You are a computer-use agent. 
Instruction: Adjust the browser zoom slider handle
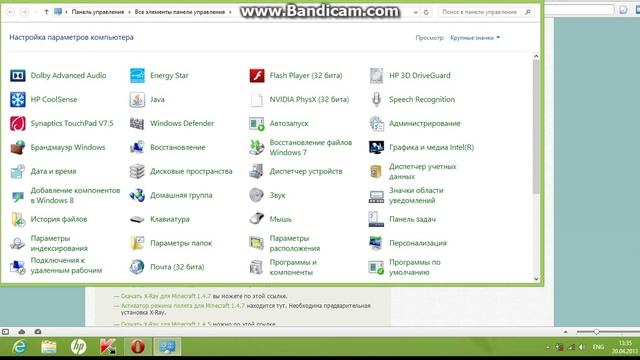tap(596, 332)
